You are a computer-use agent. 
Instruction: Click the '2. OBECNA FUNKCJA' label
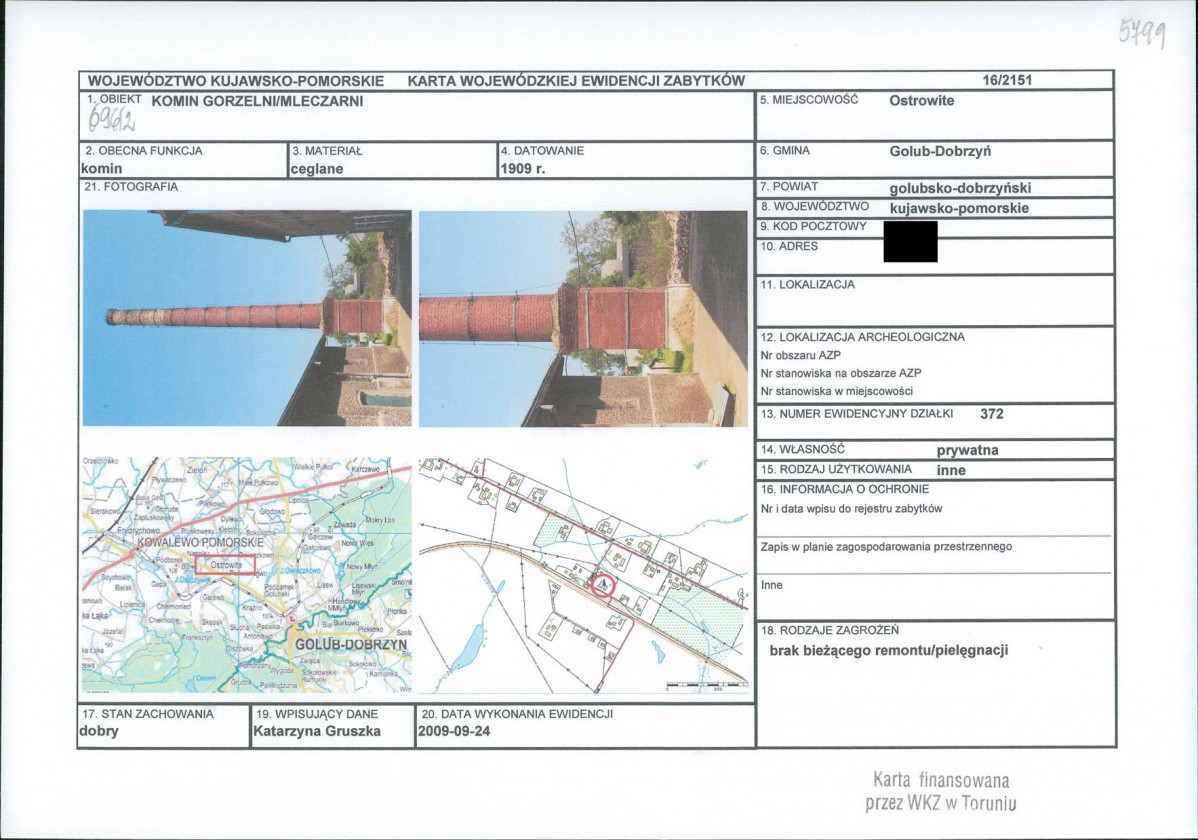[144, 151]
